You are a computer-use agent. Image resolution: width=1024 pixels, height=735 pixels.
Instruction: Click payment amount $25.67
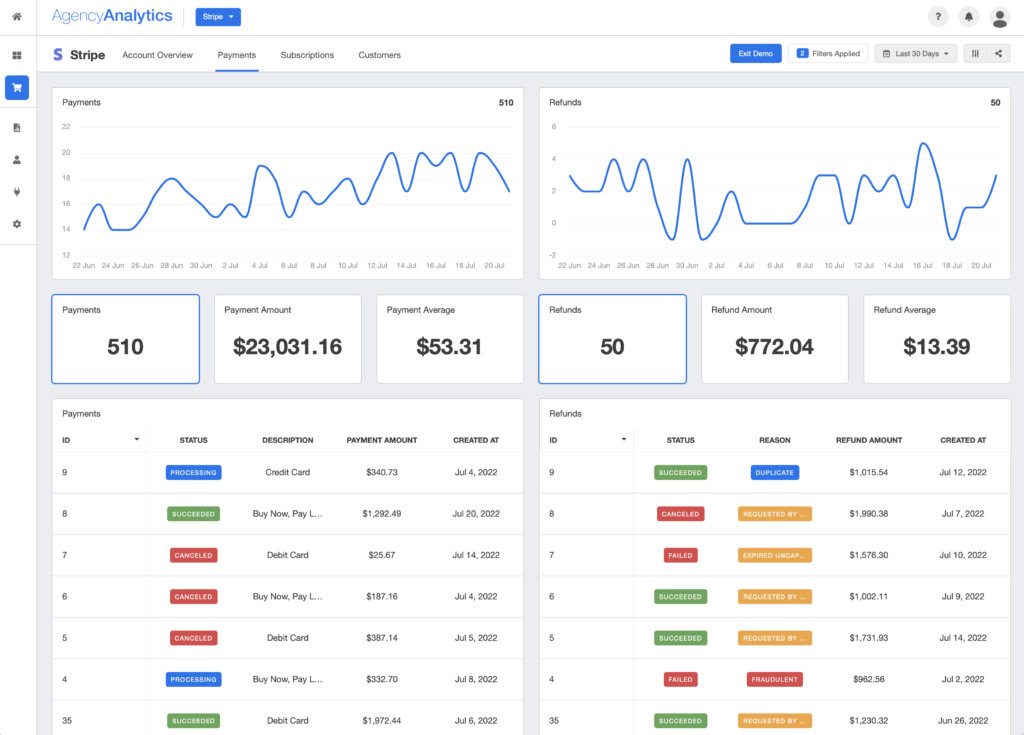click(x=381, y=555)
